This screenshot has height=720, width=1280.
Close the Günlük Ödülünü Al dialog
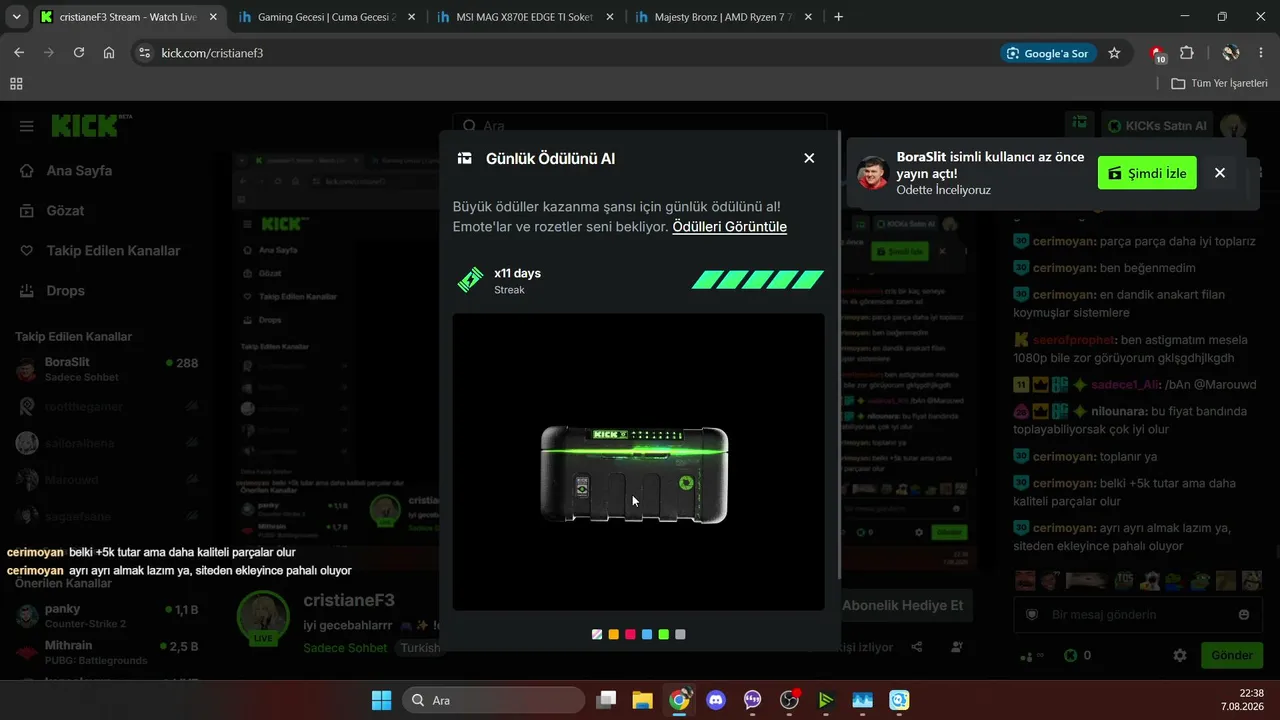[x=809, y=158]
